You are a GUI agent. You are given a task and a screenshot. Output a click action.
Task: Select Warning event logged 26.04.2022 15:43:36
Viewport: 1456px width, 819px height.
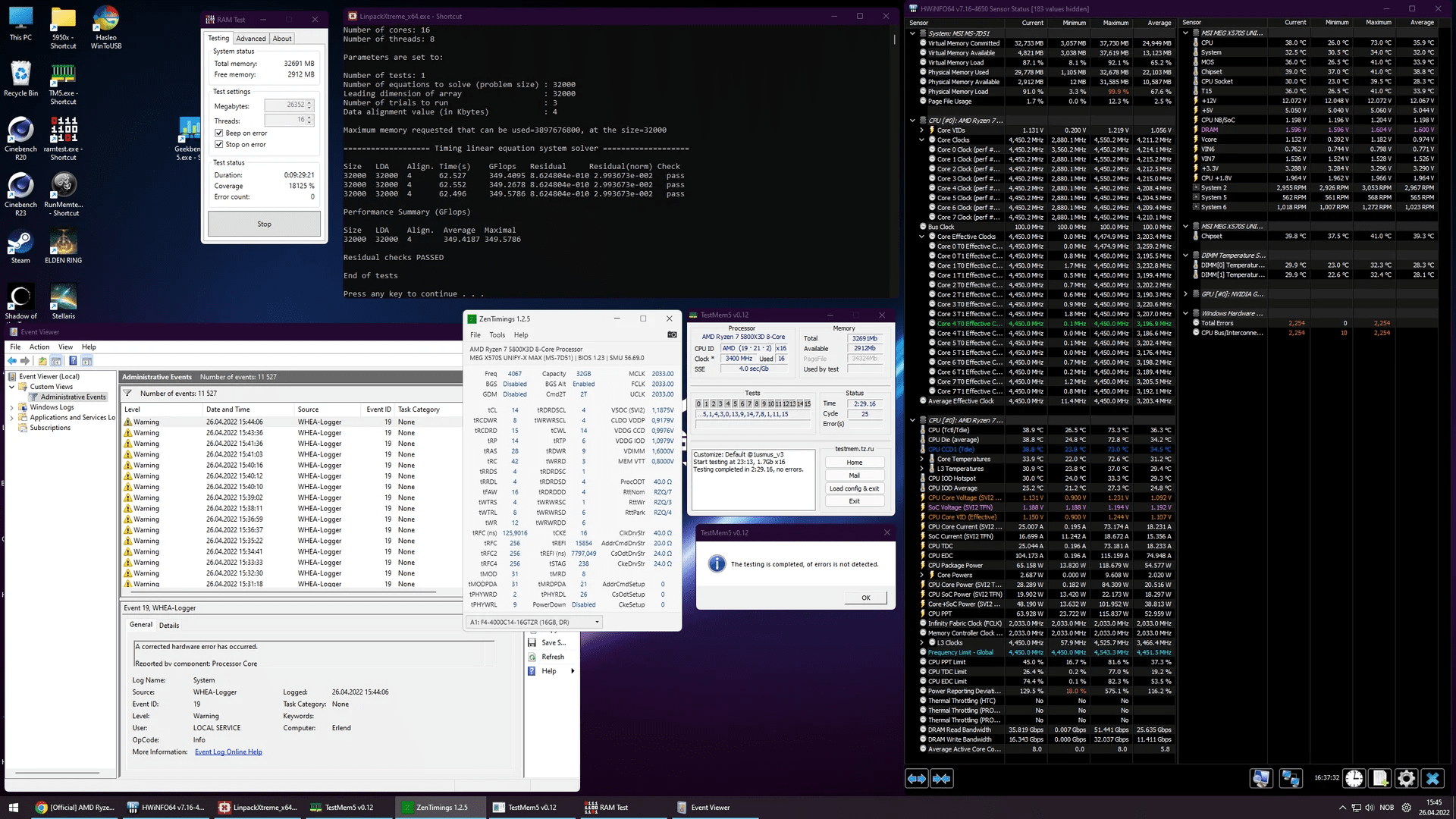coord(291,433)
